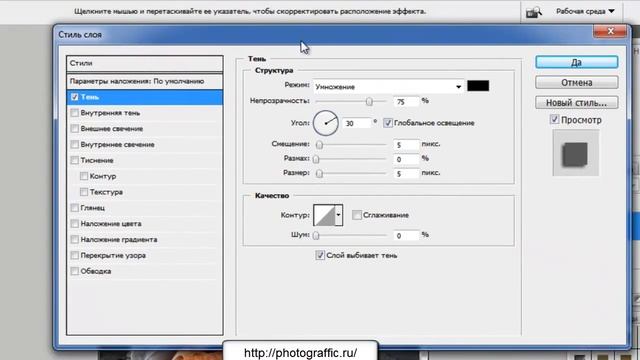Click the Смещение slider handle
This screenshot has width=640, height=360.
pyautogui.click(x=319, y=145)
